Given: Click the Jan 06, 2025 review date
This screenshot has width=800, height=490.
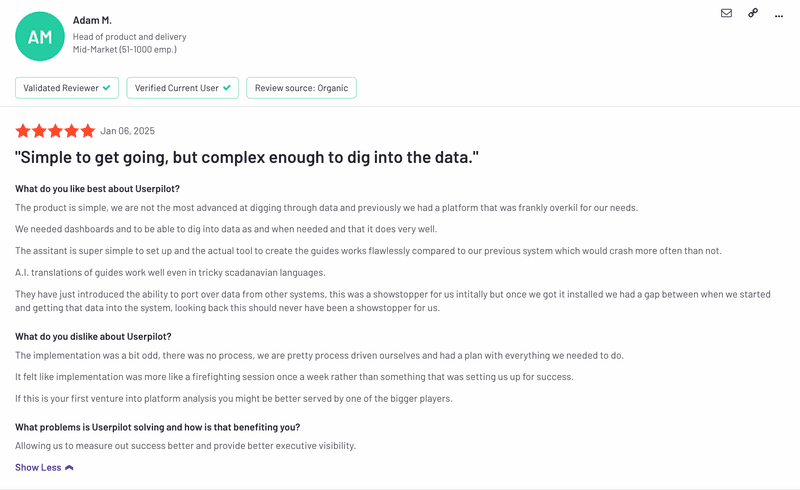Looking at the screenshot, I should click(128, 131).
